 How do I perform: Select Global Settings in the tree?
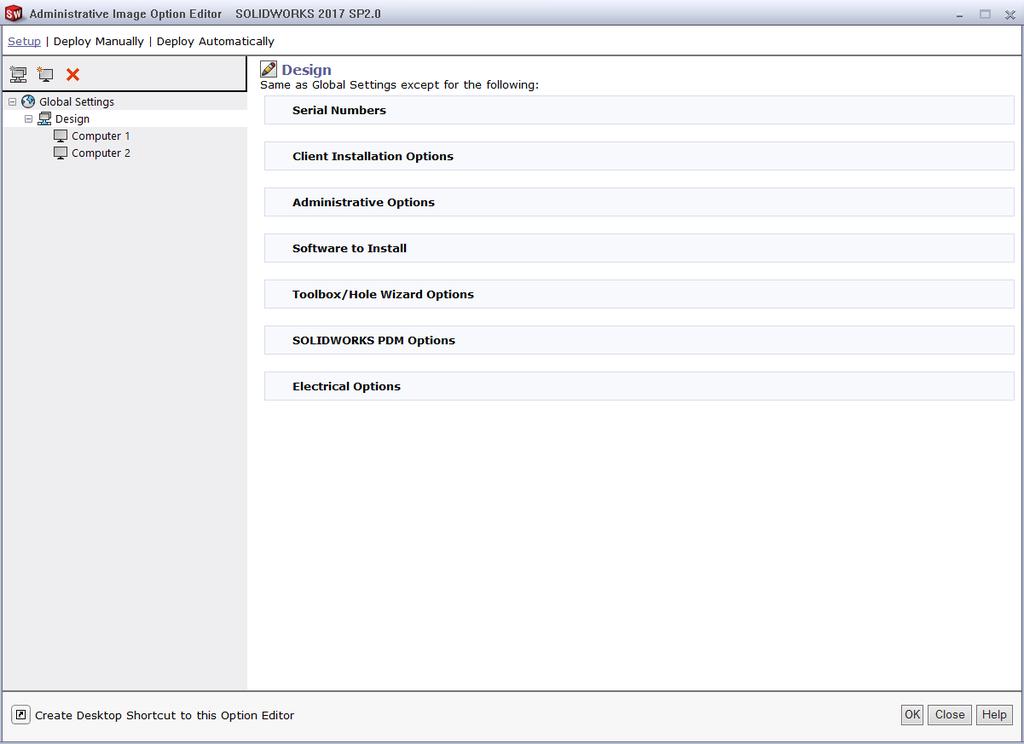tap(76, 102)
